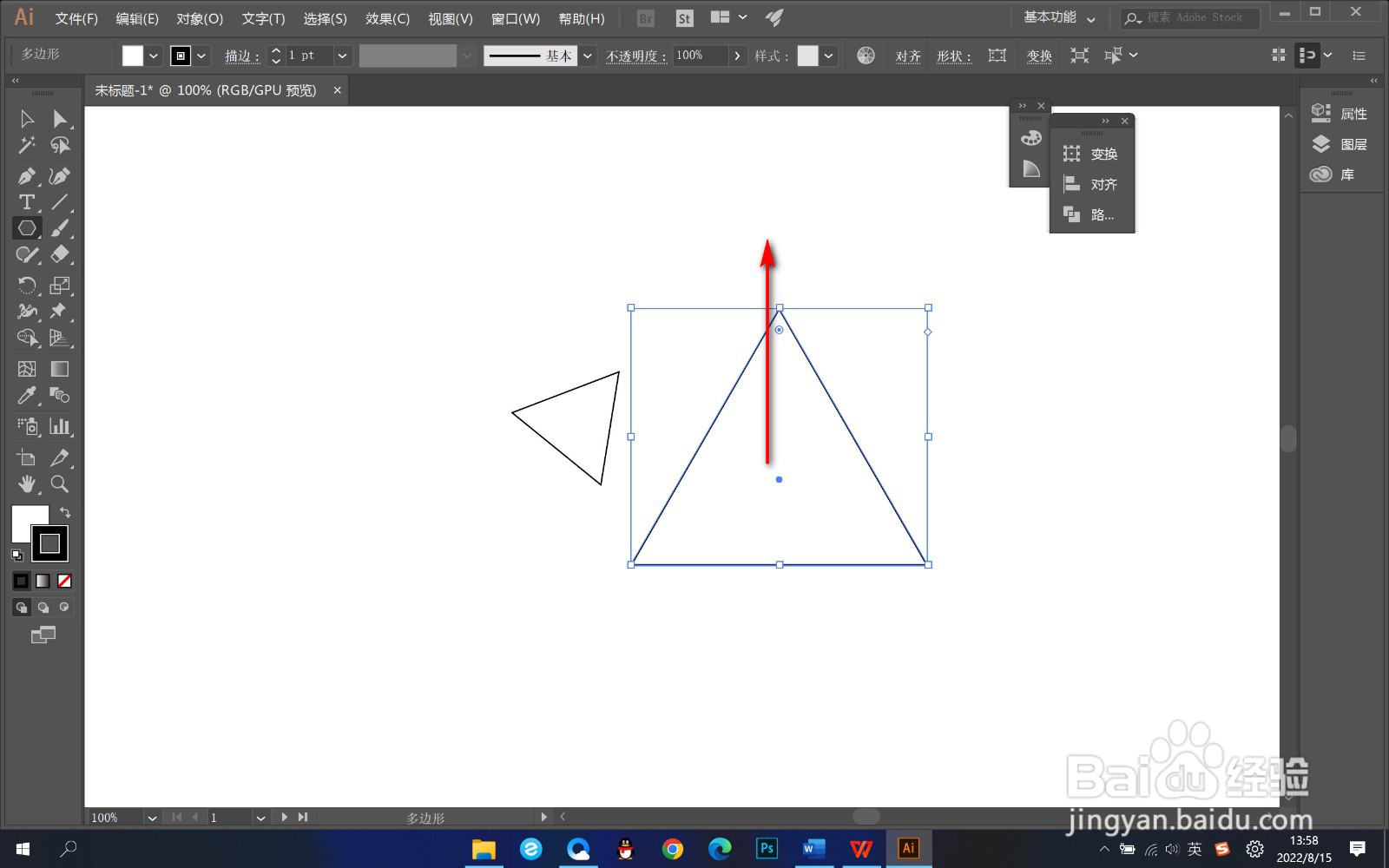Select the Polygon shape tool

(x=27, y=228)
